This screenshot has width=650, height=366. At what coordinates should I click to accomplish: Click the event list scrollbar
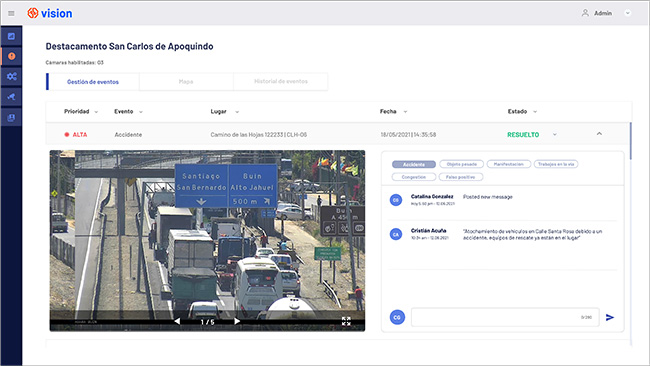pos(631,141)
